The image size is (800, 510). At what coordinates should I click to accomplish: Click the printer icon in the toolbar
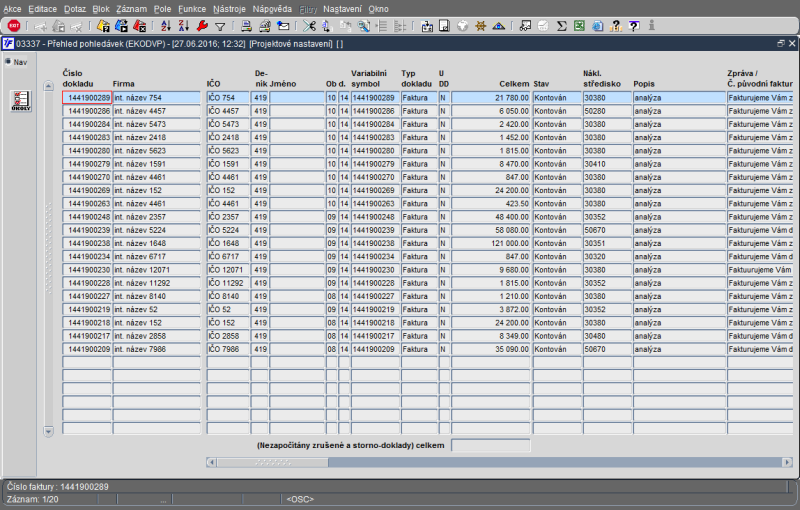(x=246, y=26)
